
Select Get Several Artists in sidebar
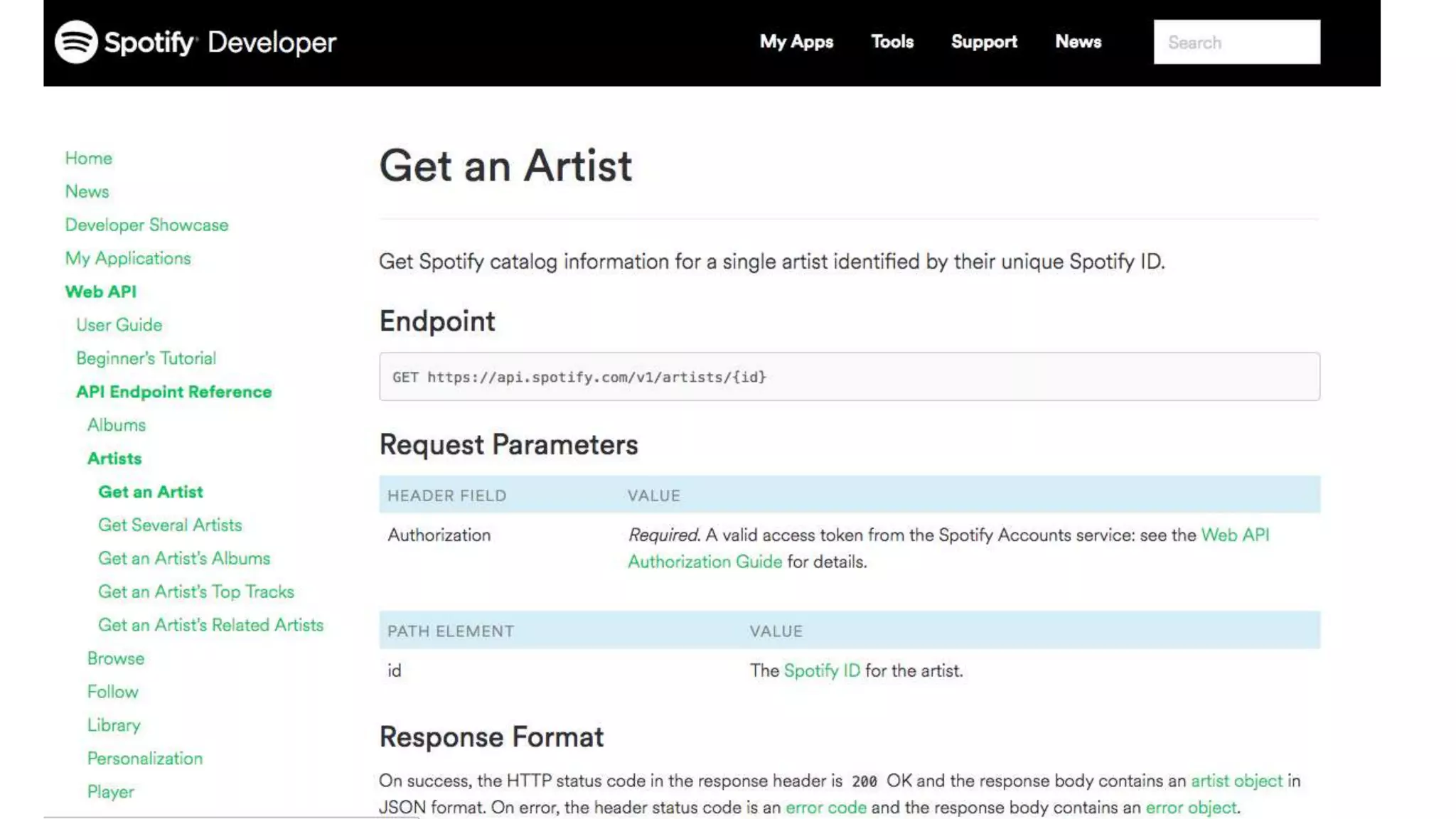[170, 525]
